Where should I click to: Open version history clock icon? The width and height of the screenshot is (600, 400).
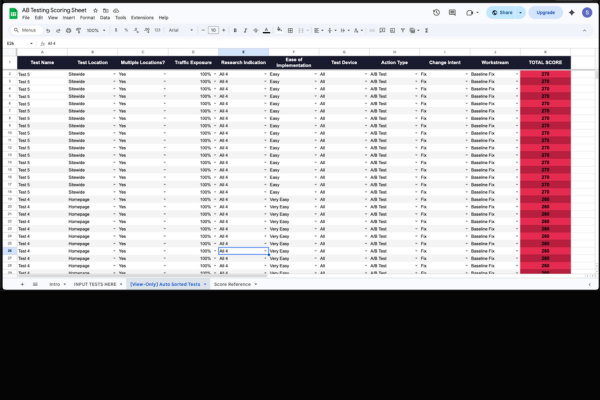coord(436,13)
